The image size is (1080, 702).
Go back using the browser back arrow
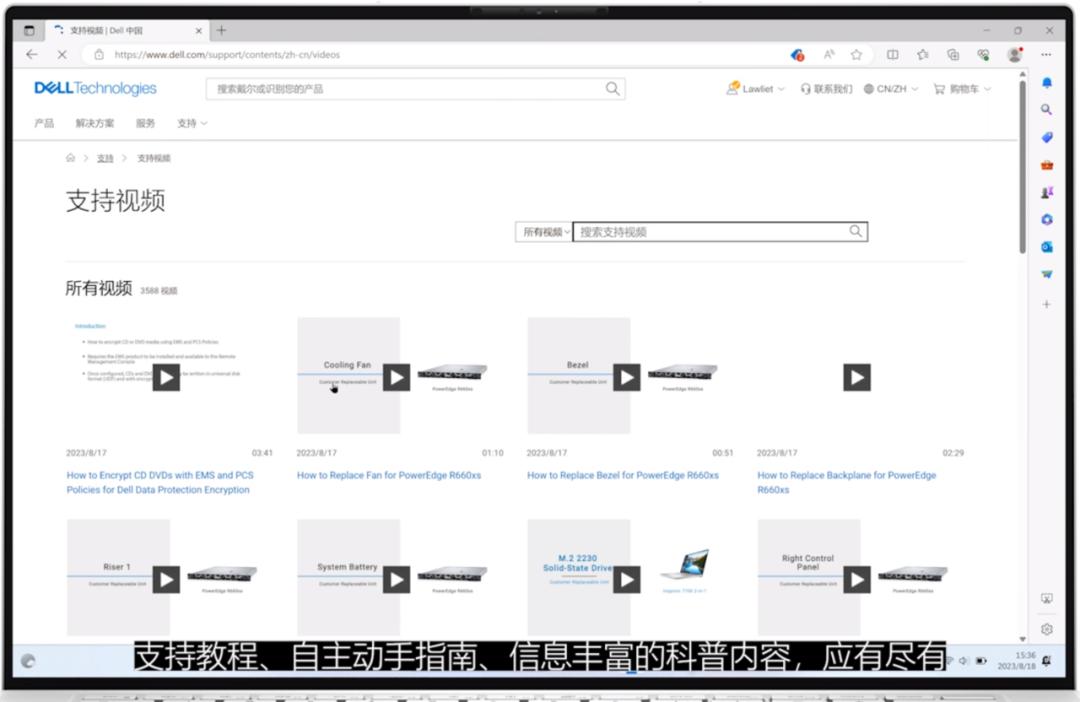(x=32, y=54)
